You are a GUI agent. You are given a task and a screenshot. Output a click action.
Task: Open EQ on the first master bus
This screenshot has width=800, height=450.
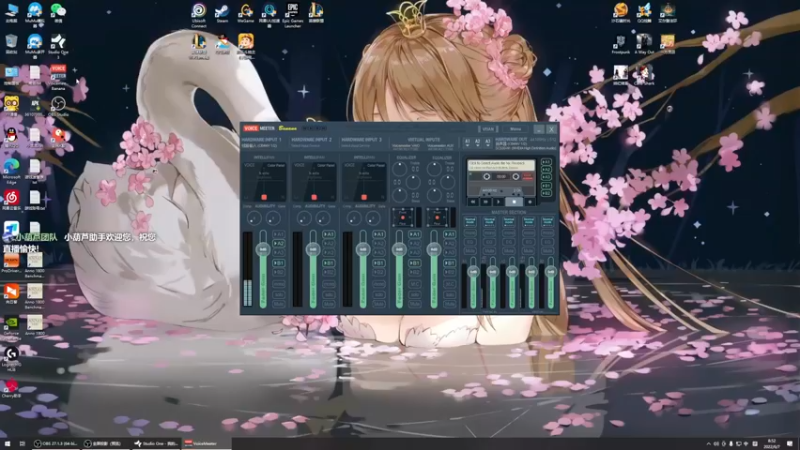click(470, 242)
